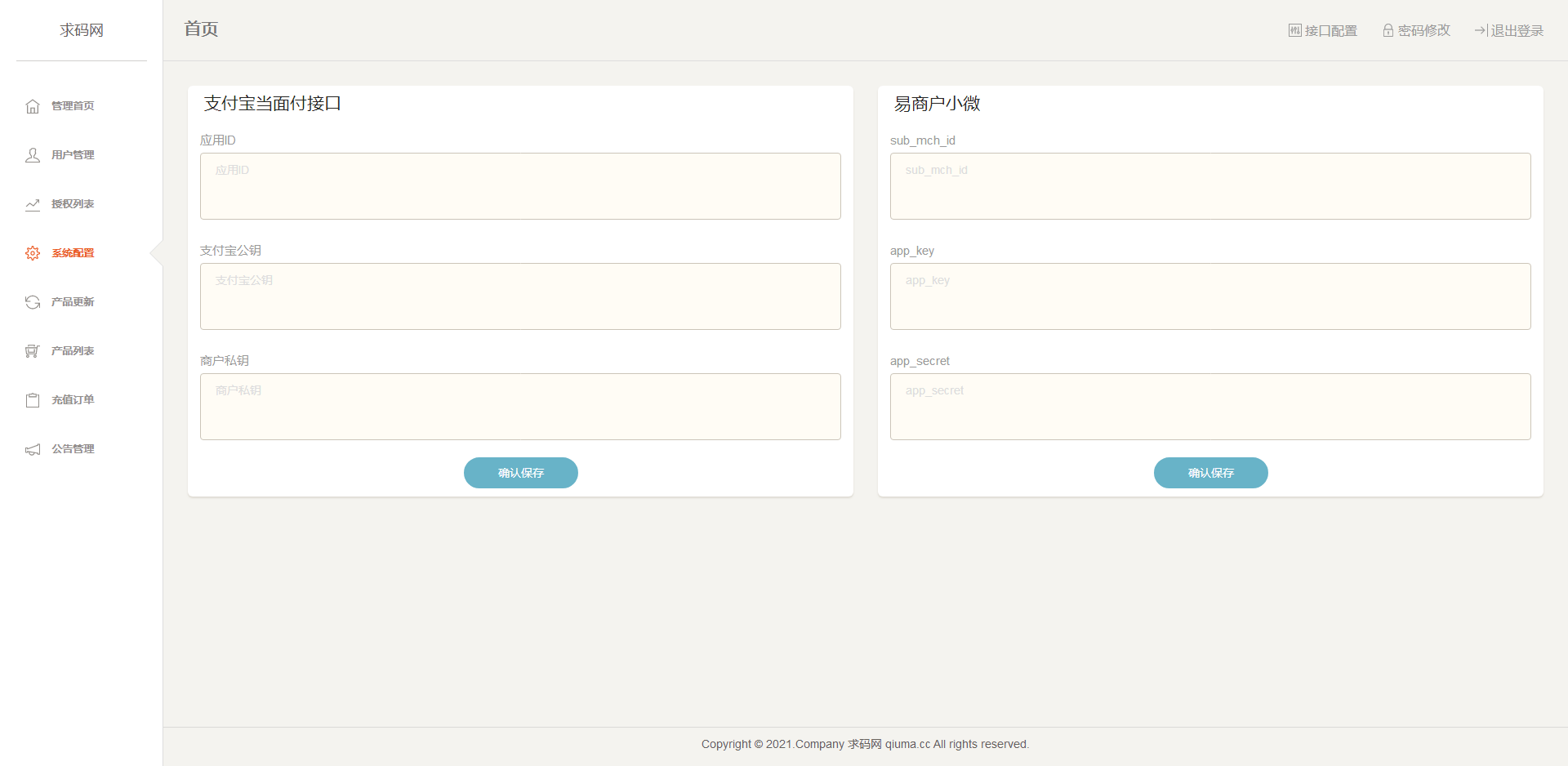Click the chart icon beside 授权列表
This screenshot has height=766, width=1568.
click(33, 204)
